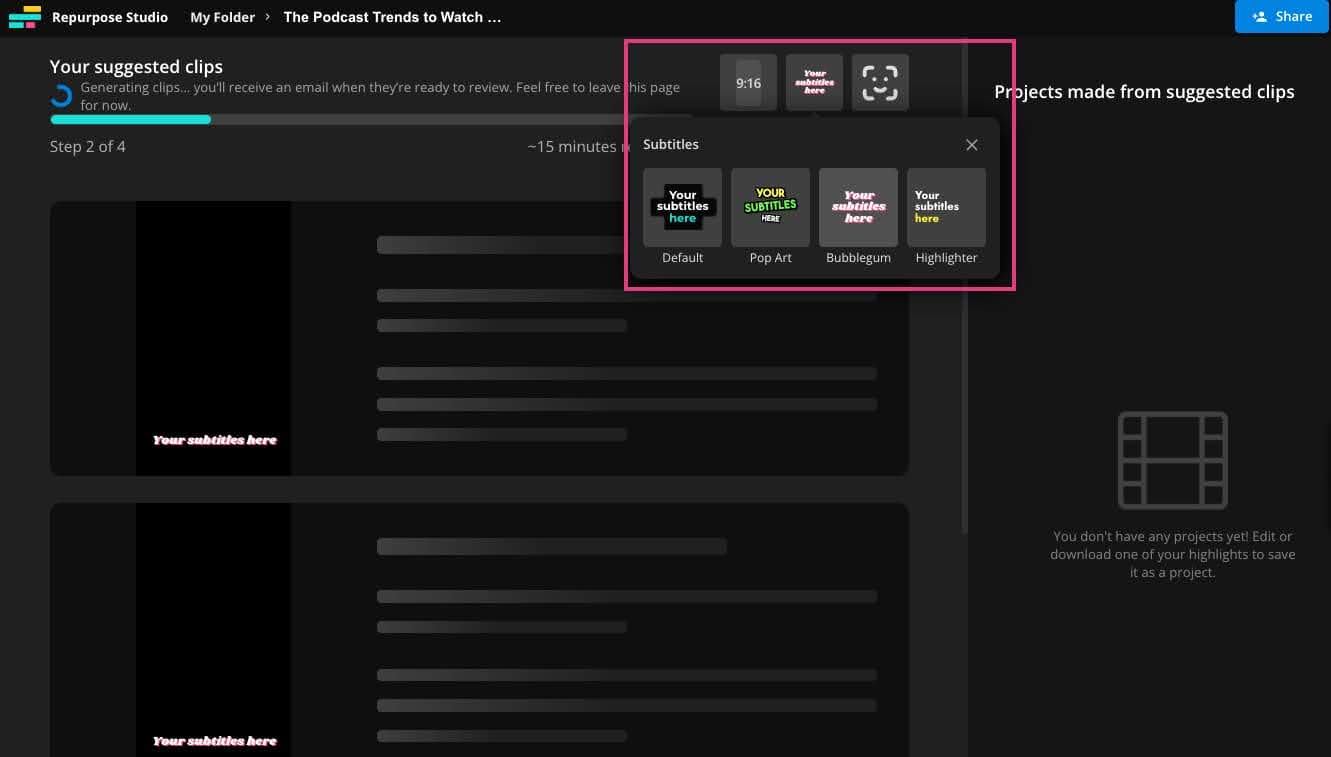The width and height of the screenshot is (1331, 757).
Task: Click the loading spinner icon
Action: 61,96
